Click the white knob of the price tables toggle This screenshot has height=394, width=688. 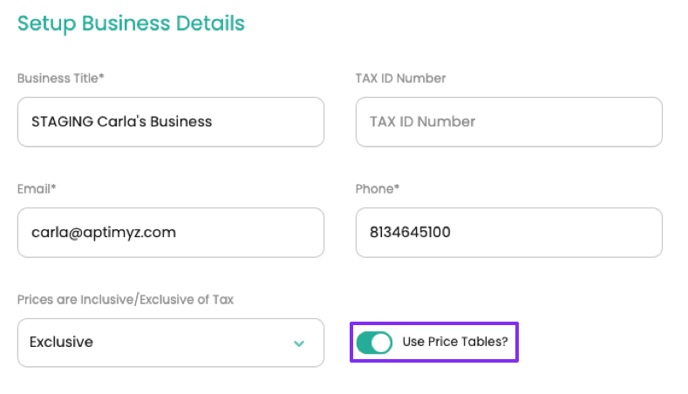[383, 342]
